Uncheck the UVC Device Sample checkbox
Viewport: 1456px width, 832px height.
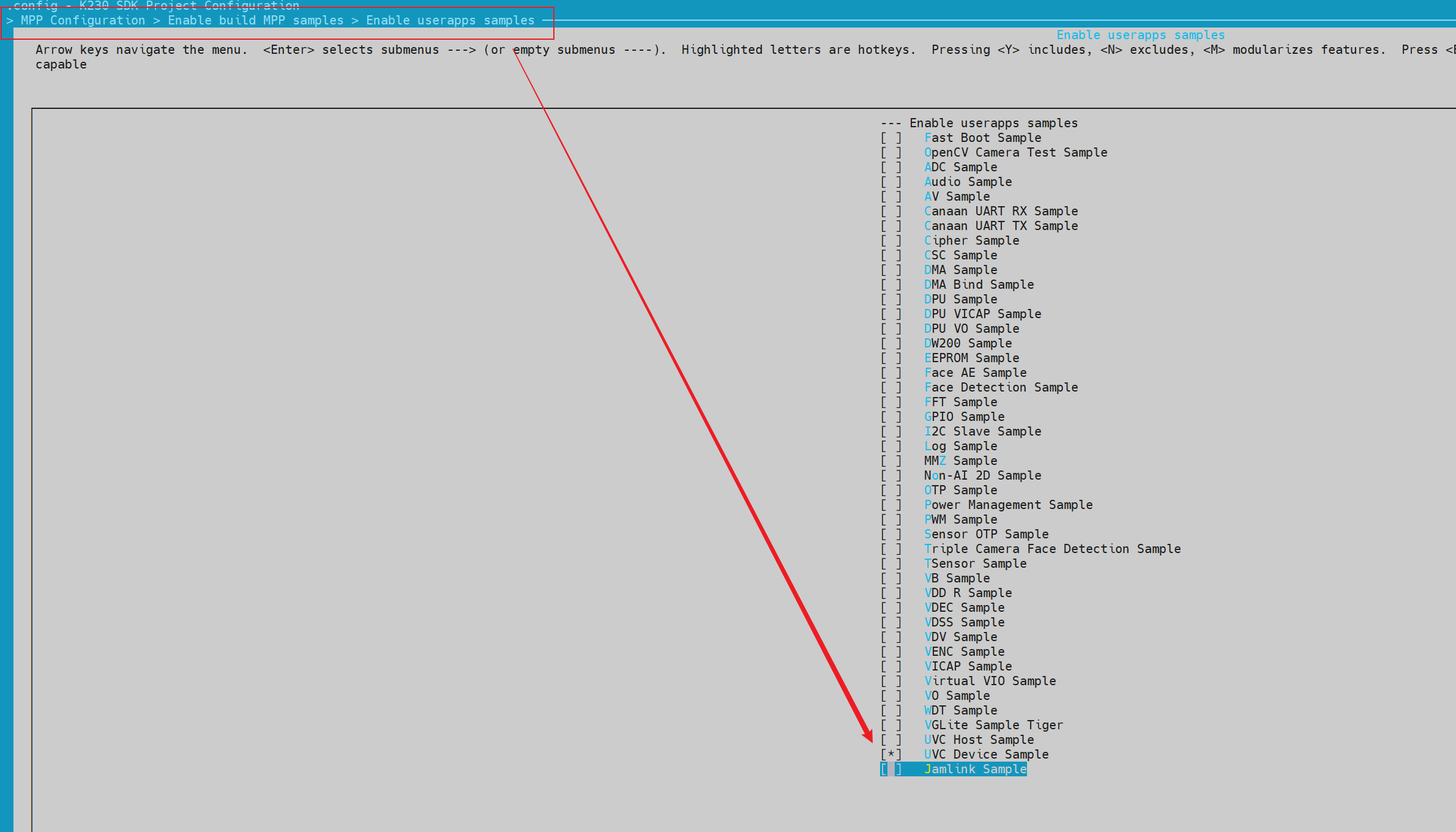pyautogui.click(x=891, y=755)
